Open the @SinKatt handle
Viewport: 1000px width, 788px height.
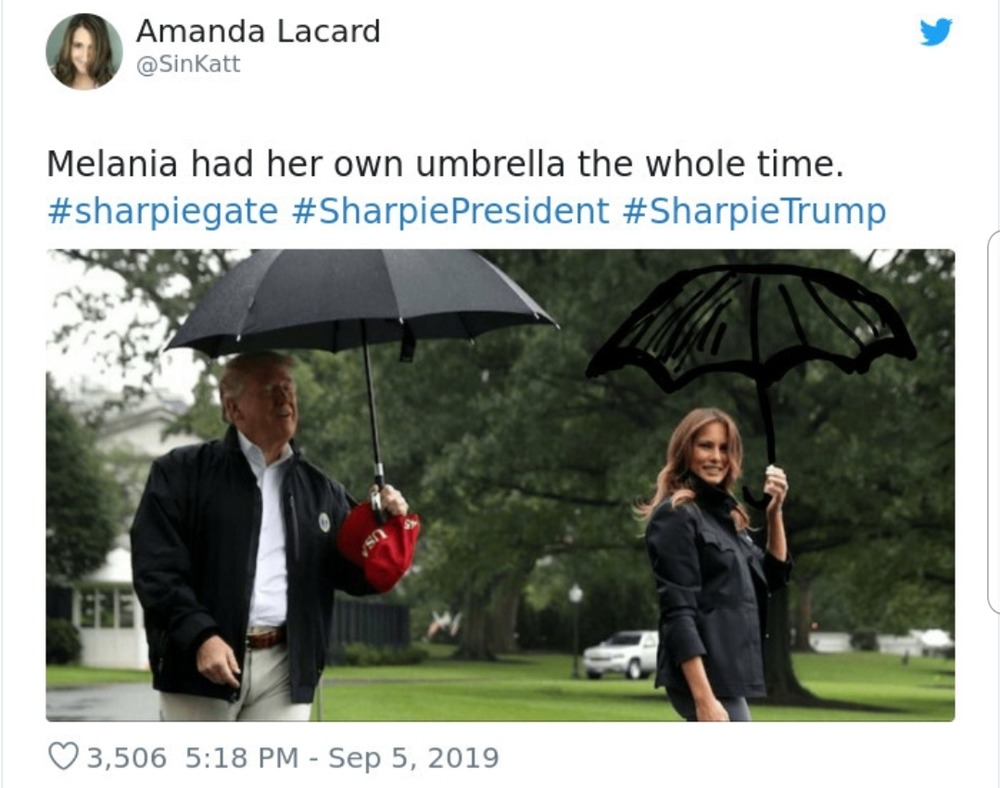[188, 64]
